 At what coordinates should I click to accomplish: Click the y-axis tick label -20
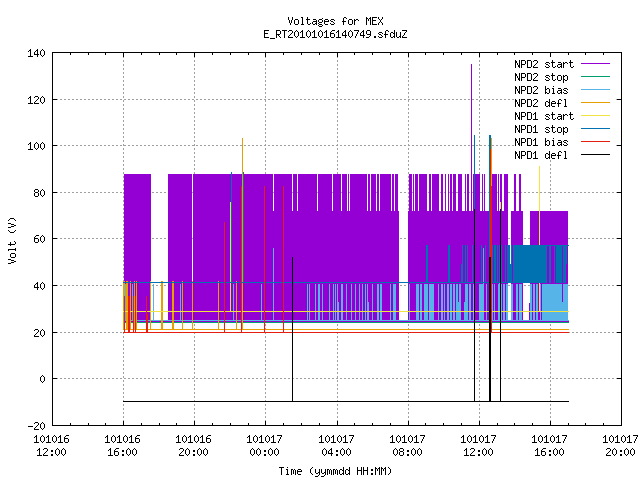[x=36, y=426]
